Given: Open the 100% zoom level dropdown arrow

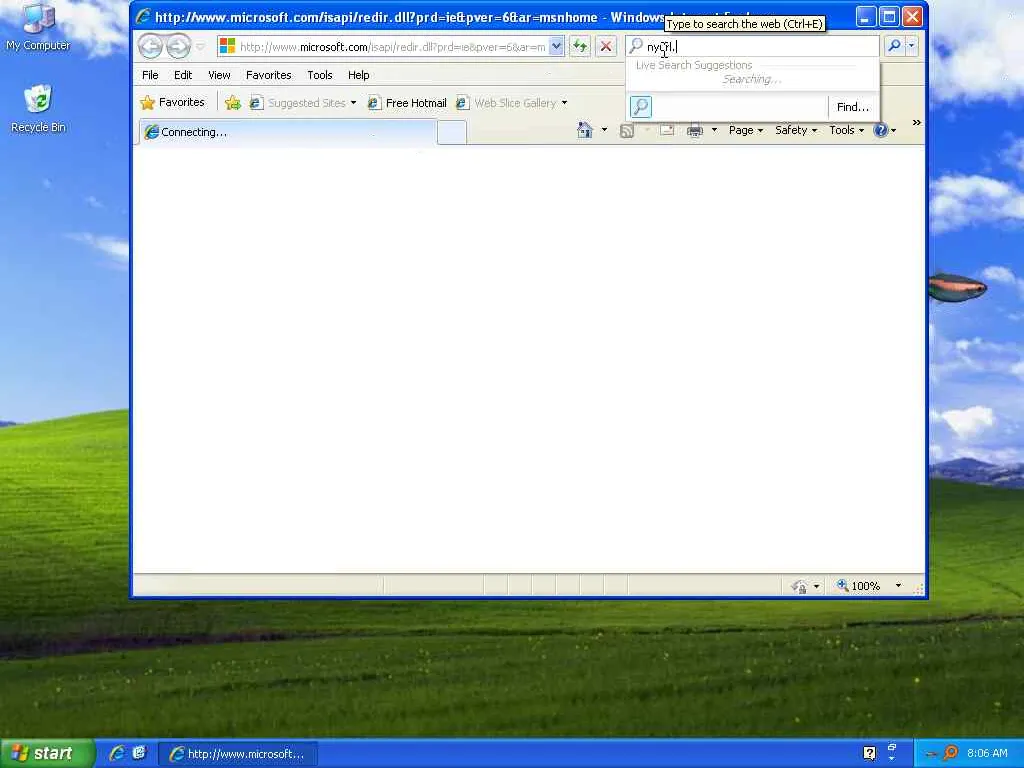Looking at the screenshot, I should click(x=898, y=586).
